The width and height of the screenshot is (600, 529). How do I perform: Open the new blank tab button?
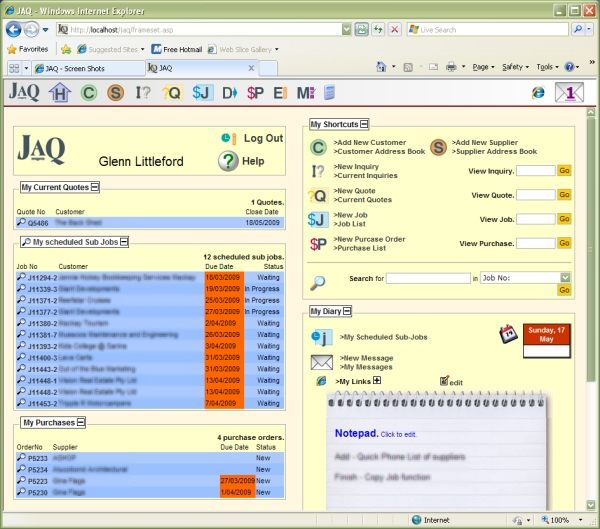point(268,69)
